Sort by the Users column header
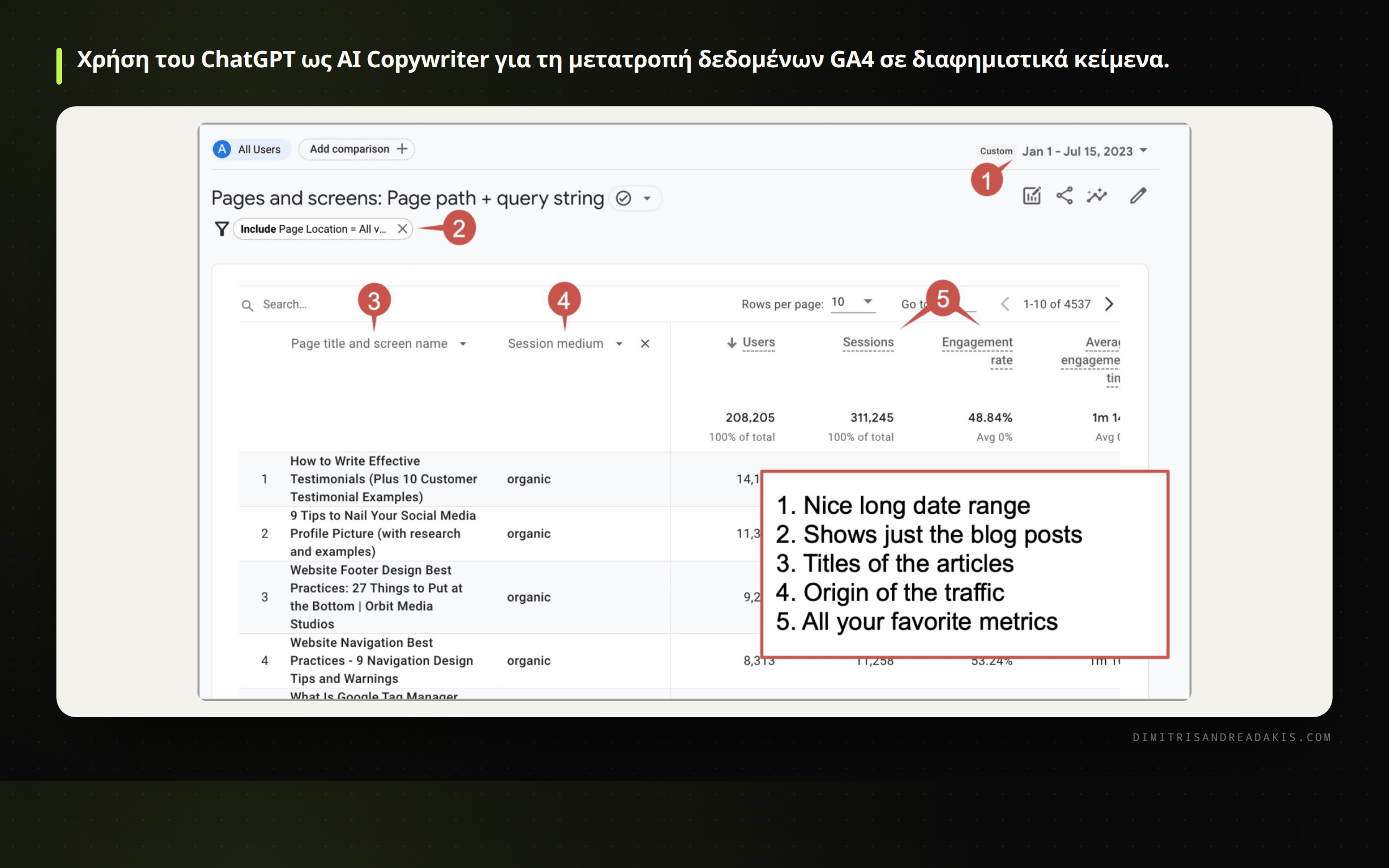 [x=758, y=343]
